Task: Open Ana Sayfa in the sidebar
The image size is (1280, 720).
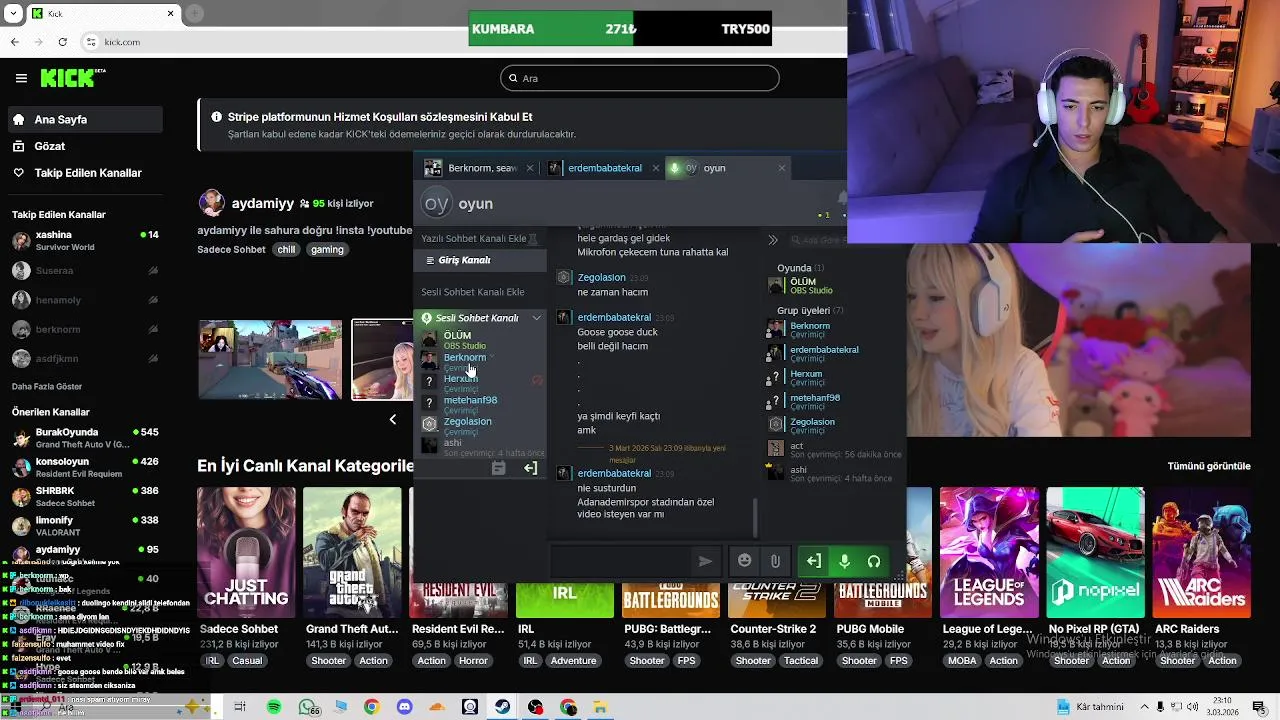Action: pos(86,119)
